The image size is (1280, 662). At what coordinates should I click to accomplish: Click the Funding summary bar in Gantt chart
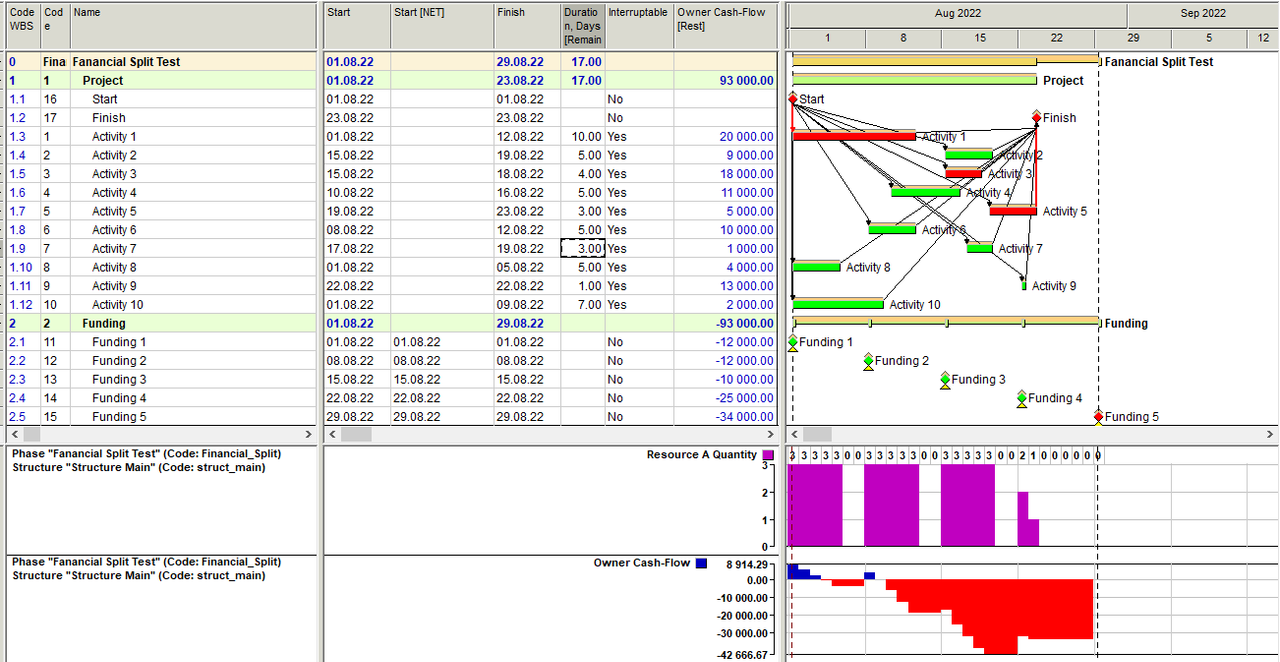pyautogui.click(x=945, y=322)
